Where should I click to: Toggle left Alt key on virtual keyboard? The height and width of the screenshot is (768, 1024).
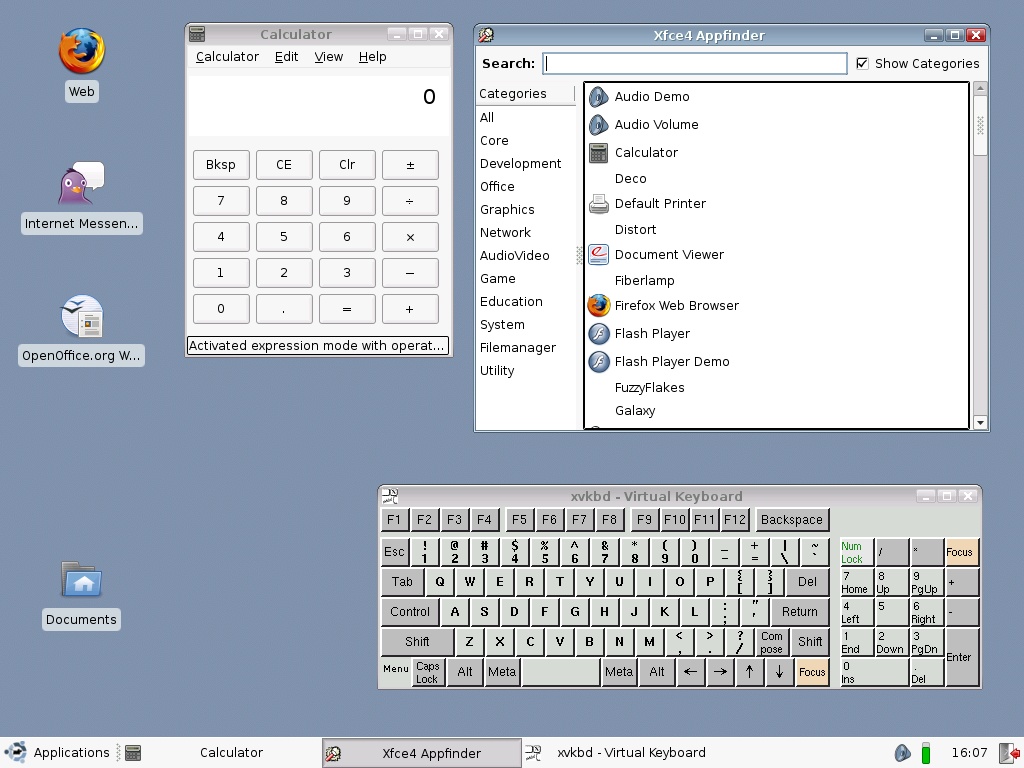click(464, 672)
